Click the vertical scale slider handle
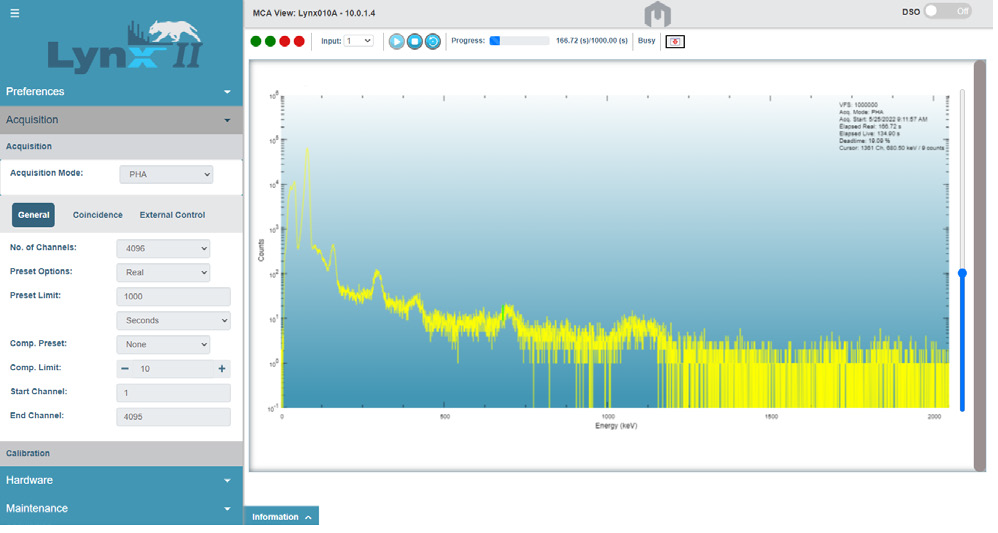 (962, 273)
